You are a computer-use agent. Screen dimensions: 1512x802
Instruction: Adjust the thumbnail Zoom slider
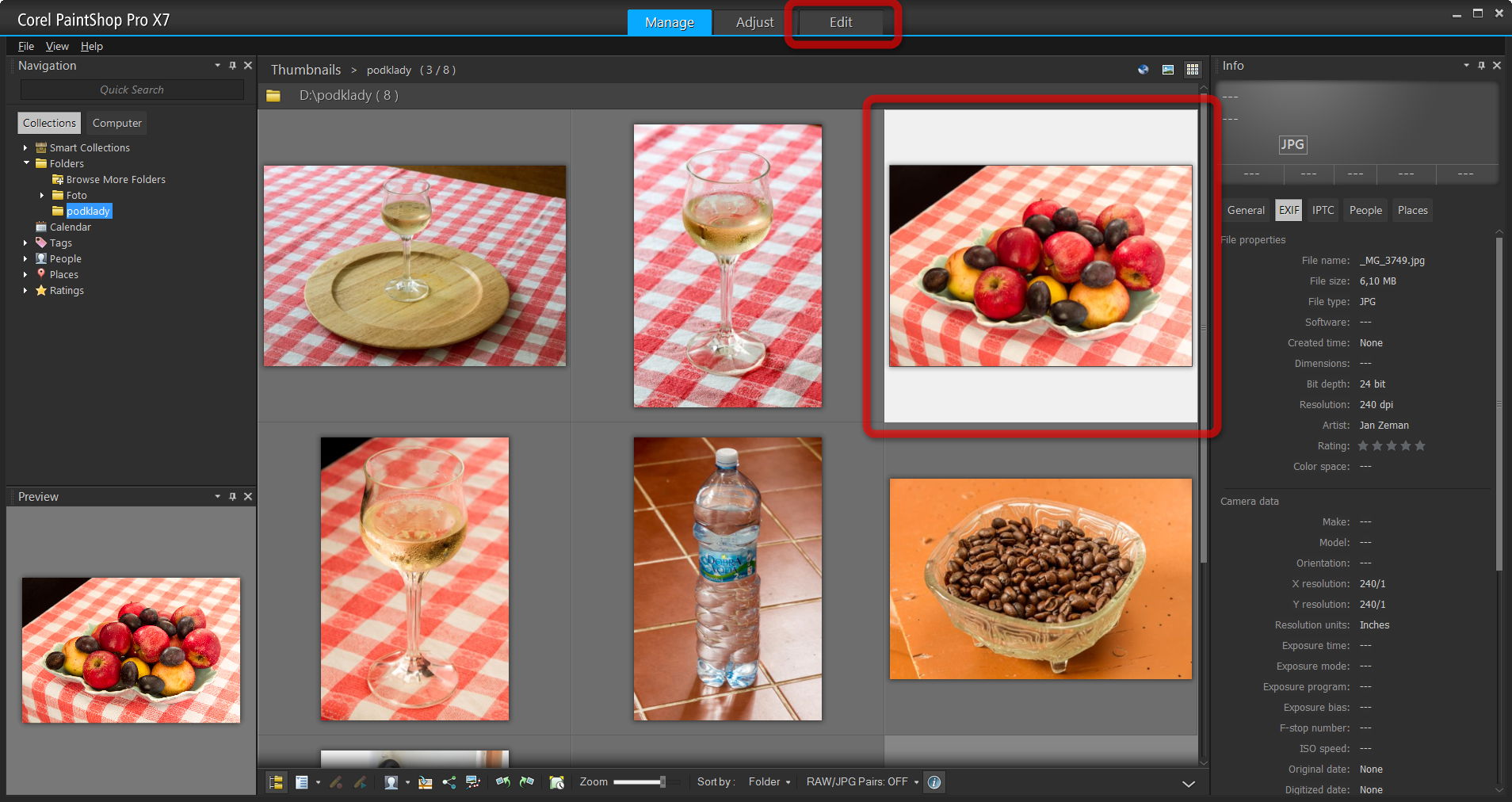(x=662, y=782)
